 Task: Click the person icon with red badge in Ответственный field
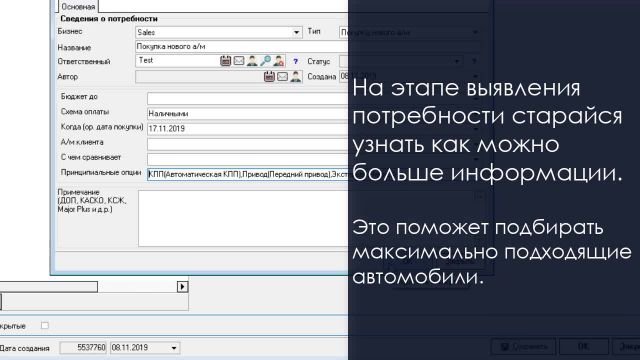pyautogui.click(x=278, y=61)
